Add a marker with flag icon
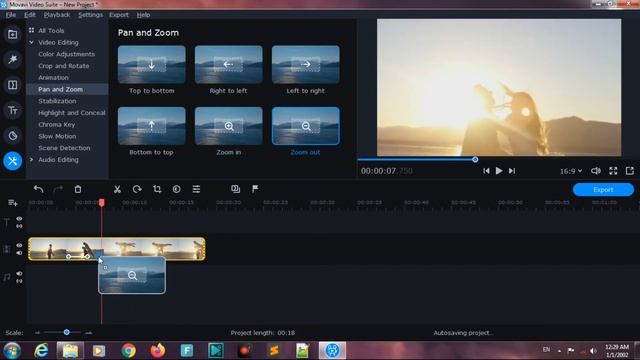Image resolution: width=640 pixels, height=360 pixels. (255, 189)
